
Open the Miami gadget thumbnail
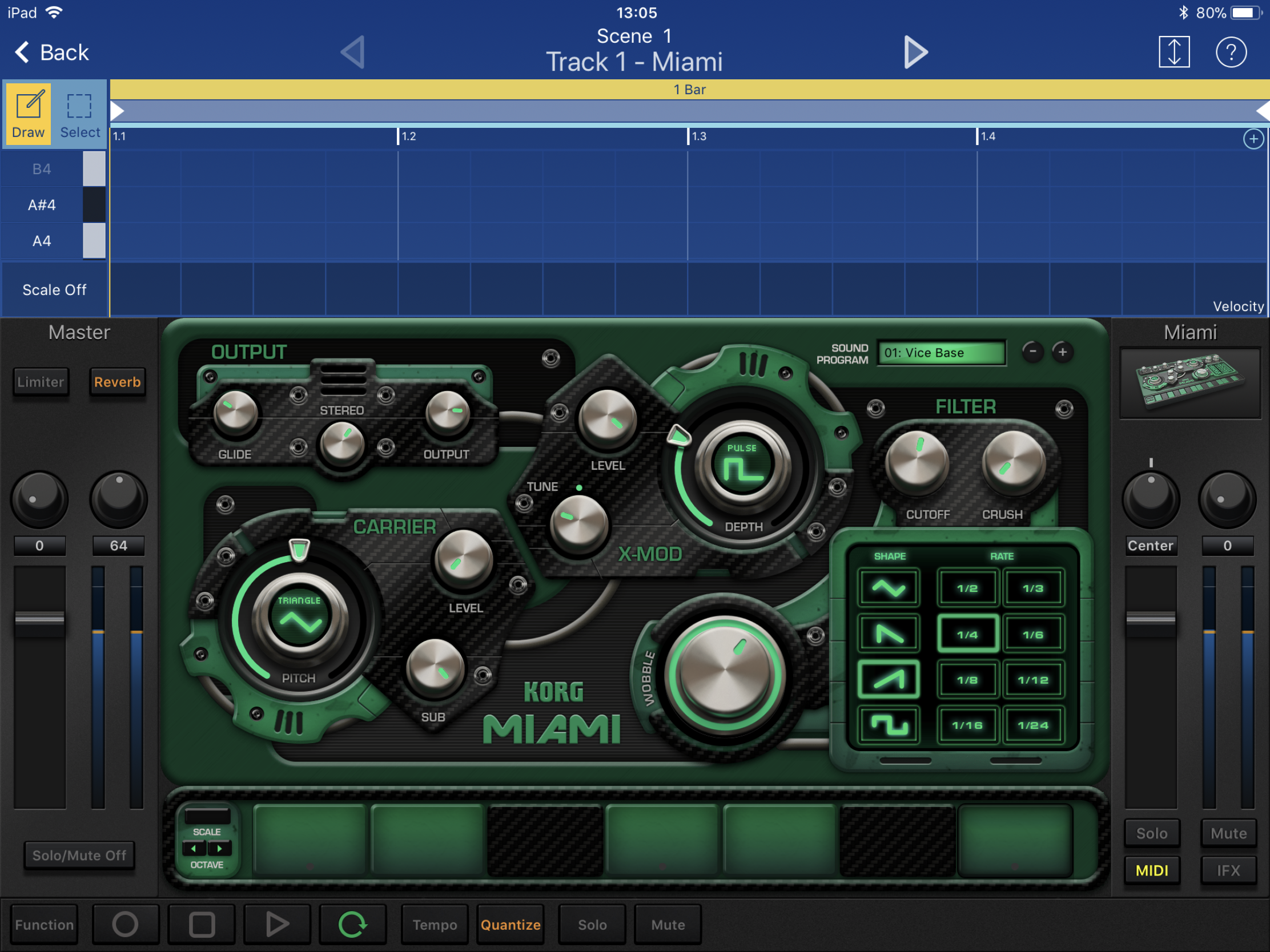1190,382
